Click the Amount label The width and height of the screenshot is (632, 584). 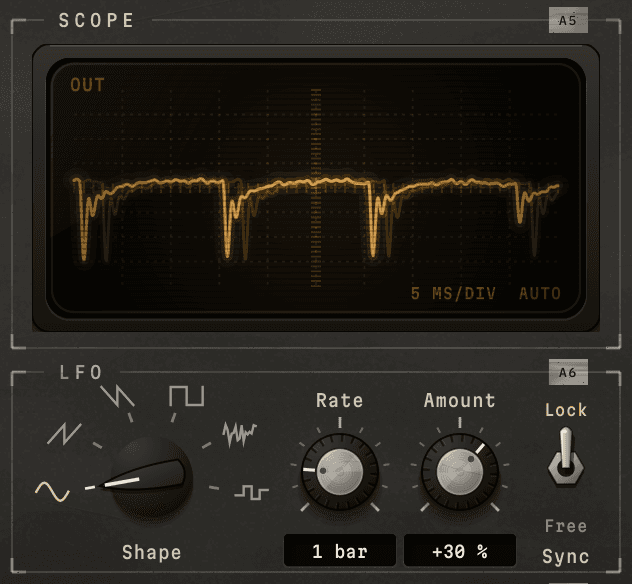[460, 401]
